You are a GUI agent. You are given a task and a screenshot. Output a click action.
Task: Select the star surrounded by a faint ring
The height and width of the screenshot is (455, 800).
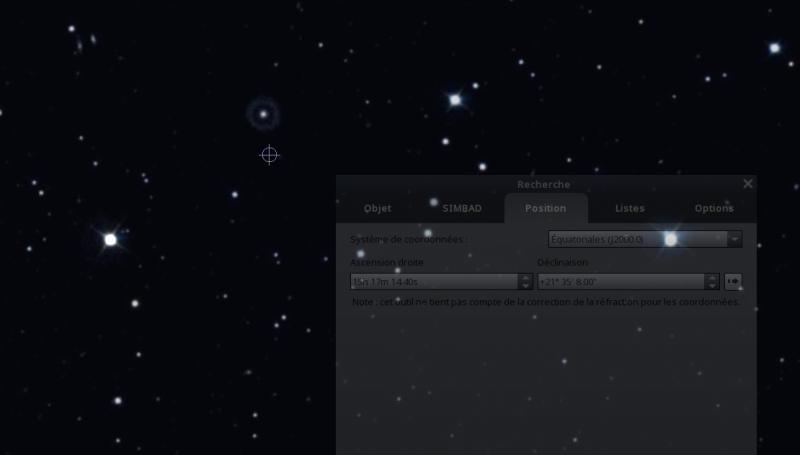pos(263,114)
